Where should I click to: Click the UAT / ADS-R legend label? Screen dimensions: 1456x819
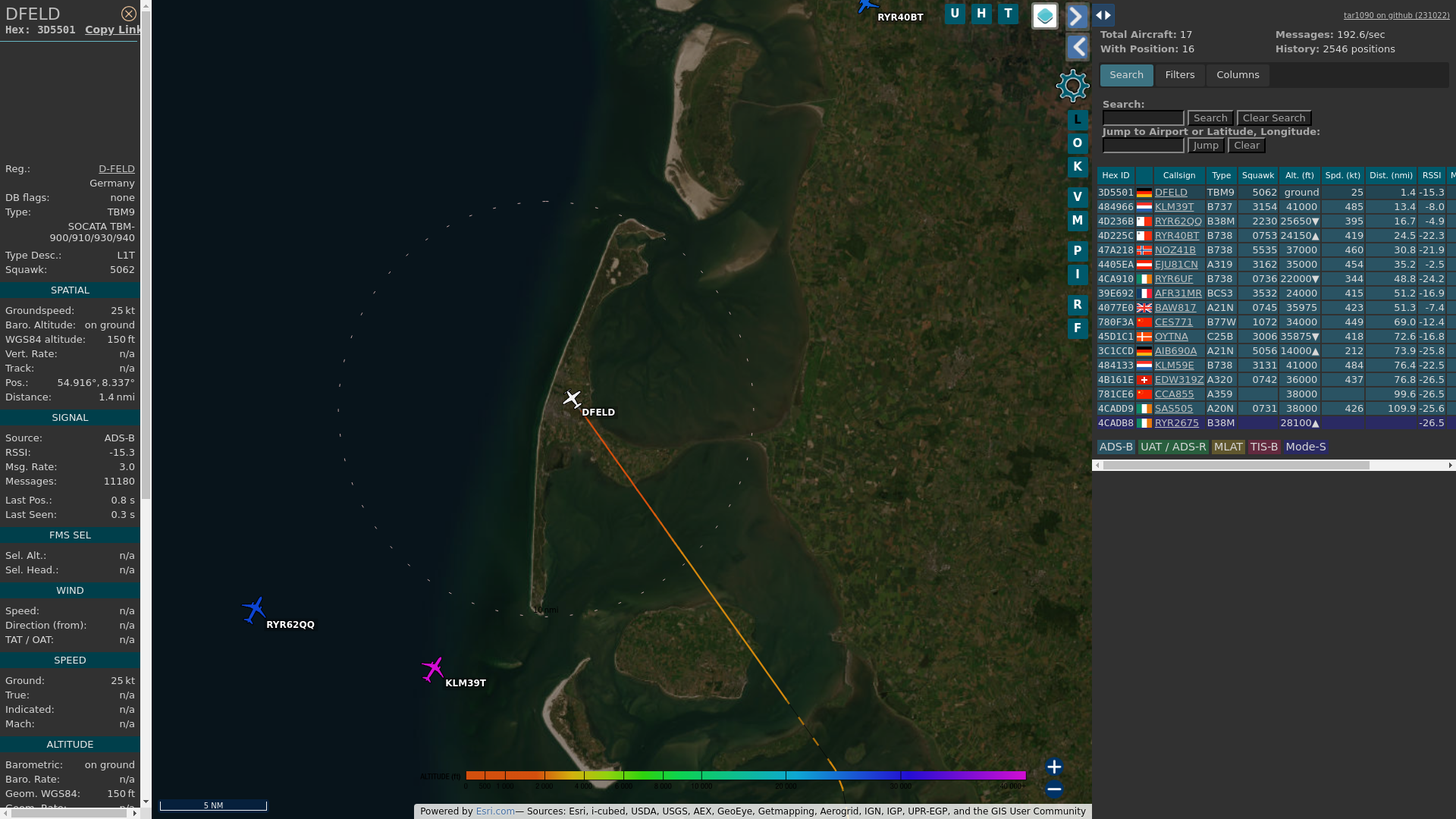click(1173, 447)
